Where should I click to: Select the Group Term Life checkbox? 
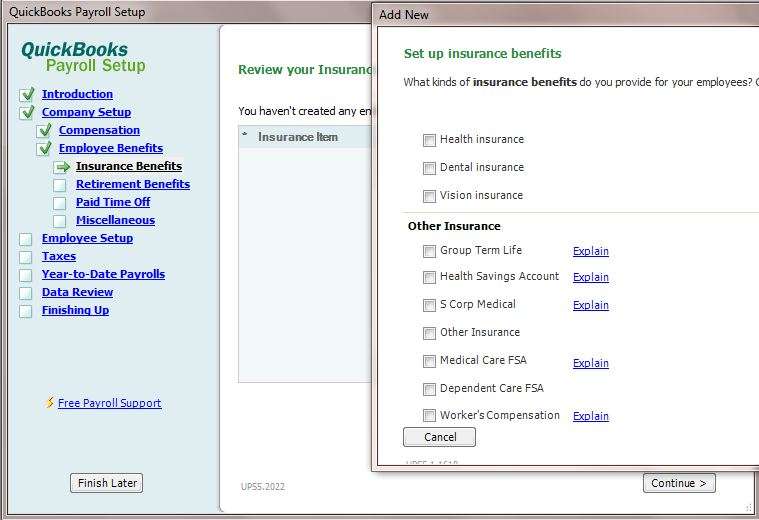[429, 251]
